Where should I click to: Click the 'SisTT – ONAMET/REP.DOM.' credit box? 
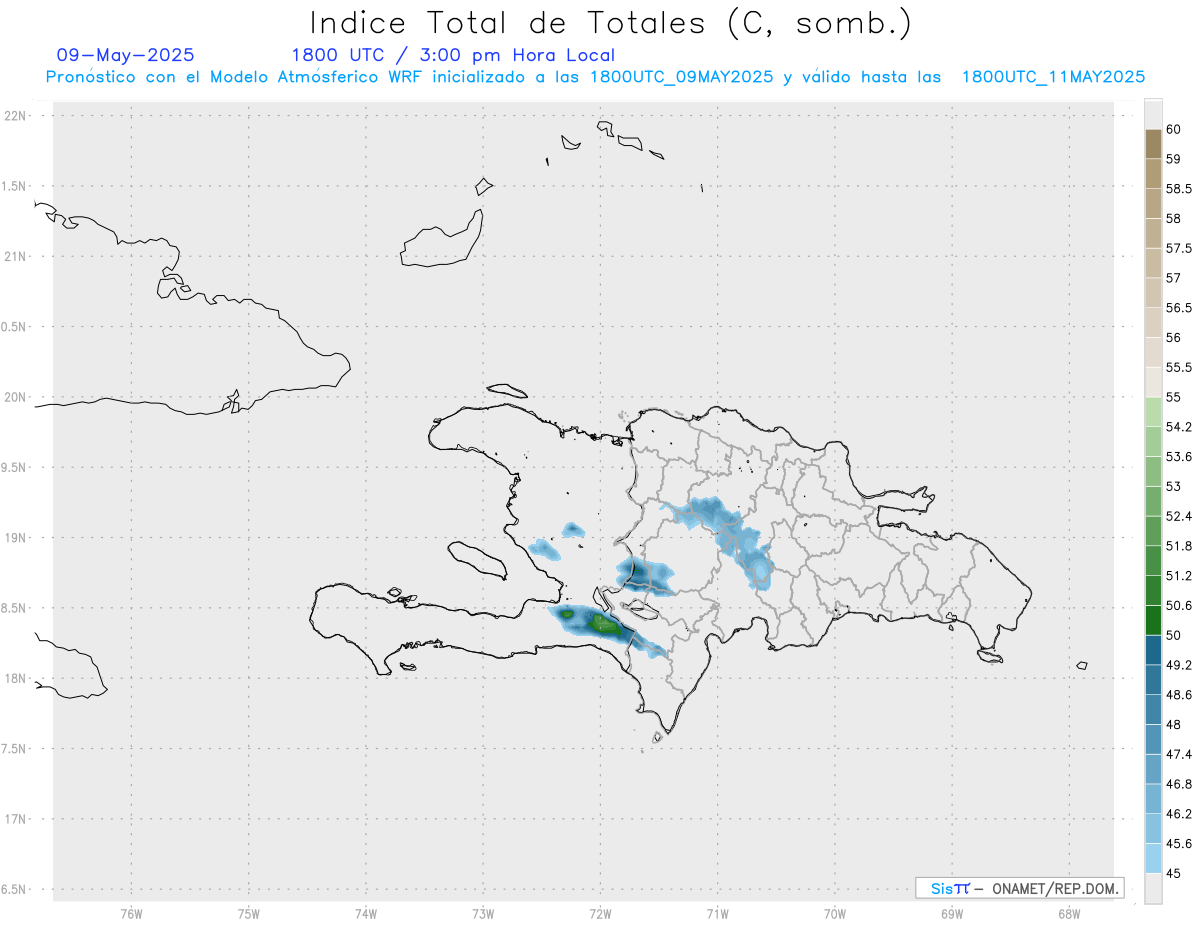[1019, 888]
